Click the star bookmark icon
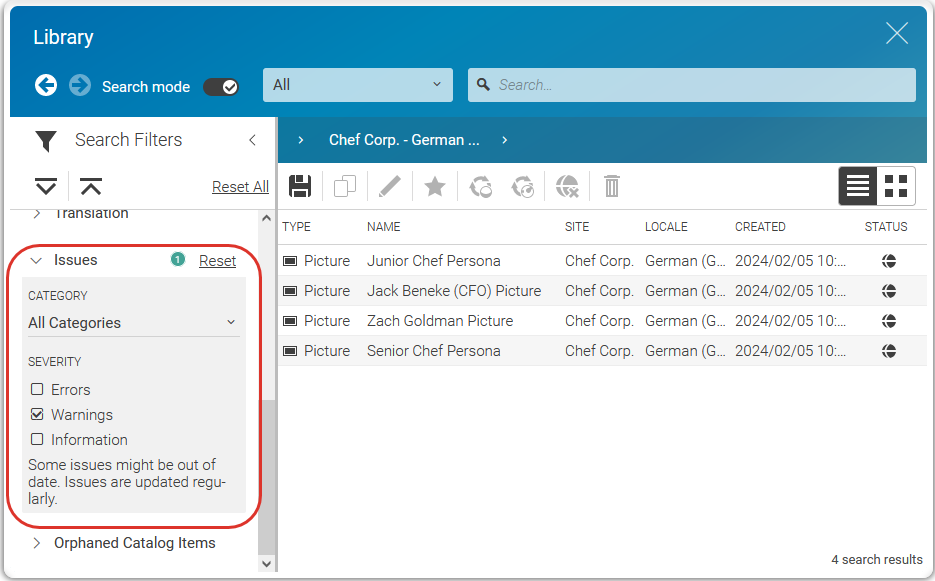935x581 pixels. click(x=435, y=186)
